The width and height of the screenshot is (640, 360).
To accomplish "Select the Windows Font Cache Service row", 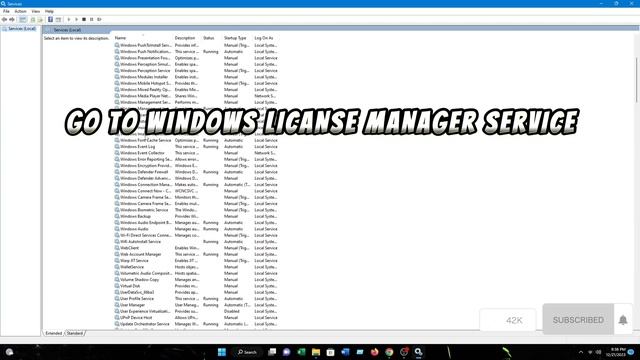I will pos(196,140).
